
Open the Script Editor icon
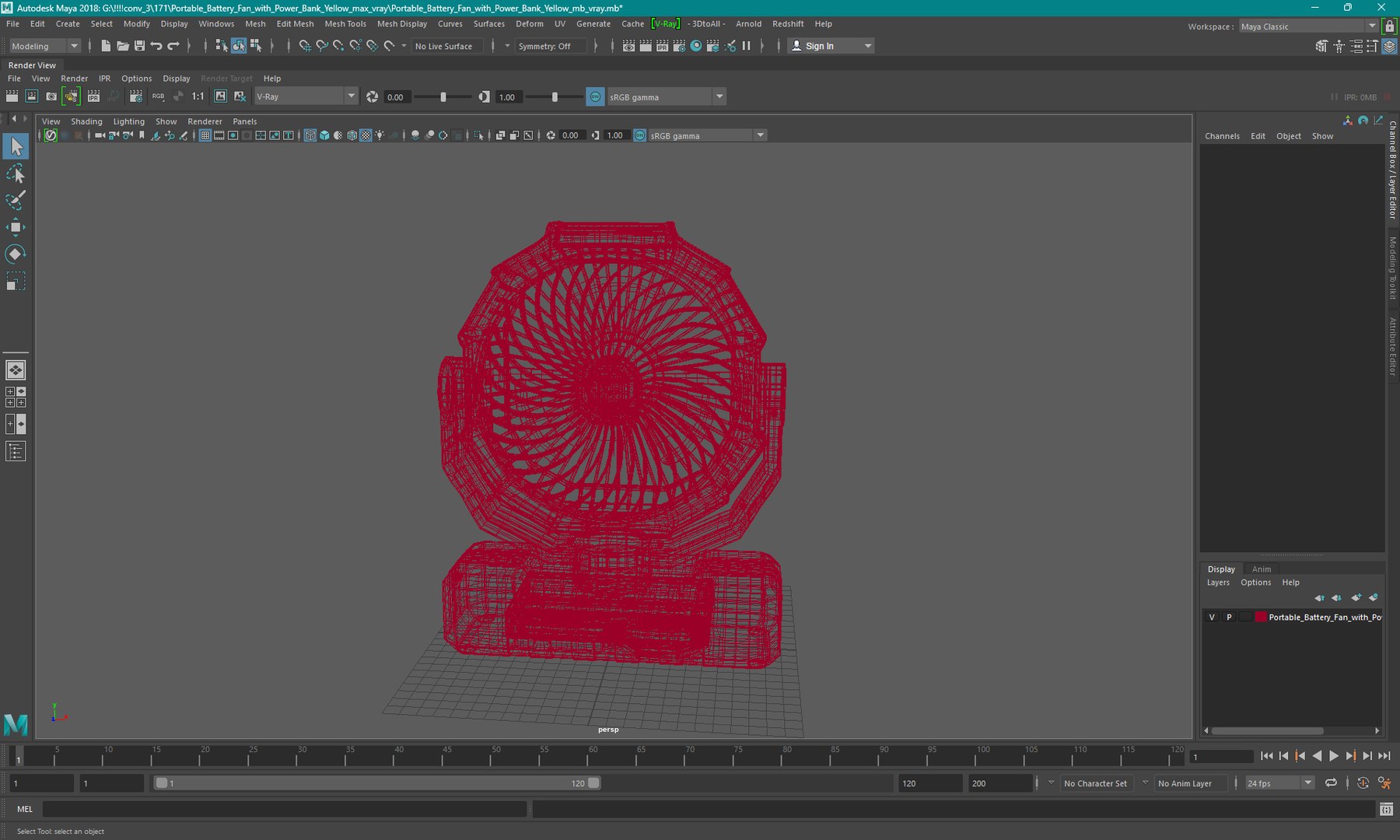click(x=1386, y=810)
